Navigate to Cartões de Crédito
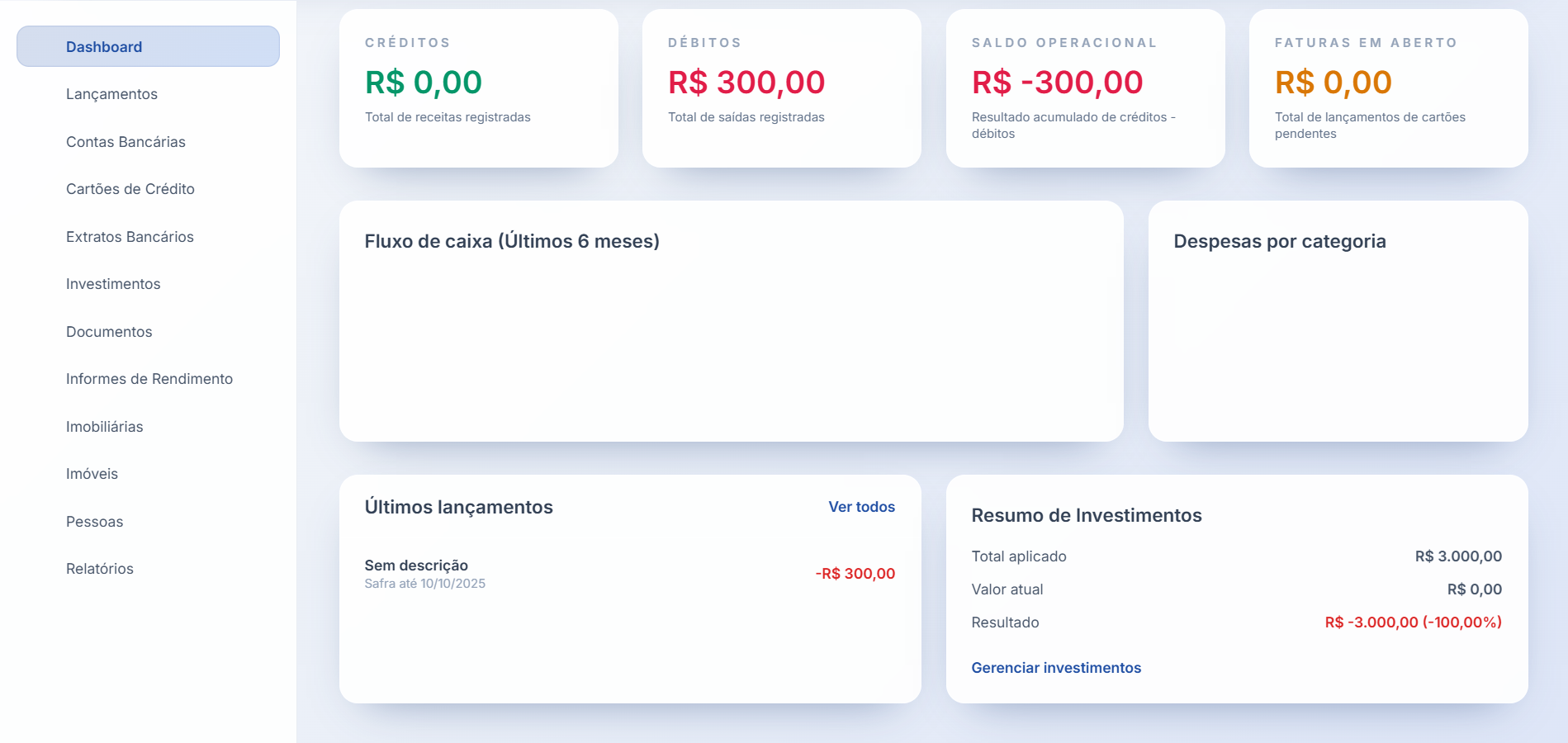Screen dimensions: 1568x743 (x=130, y=189)
